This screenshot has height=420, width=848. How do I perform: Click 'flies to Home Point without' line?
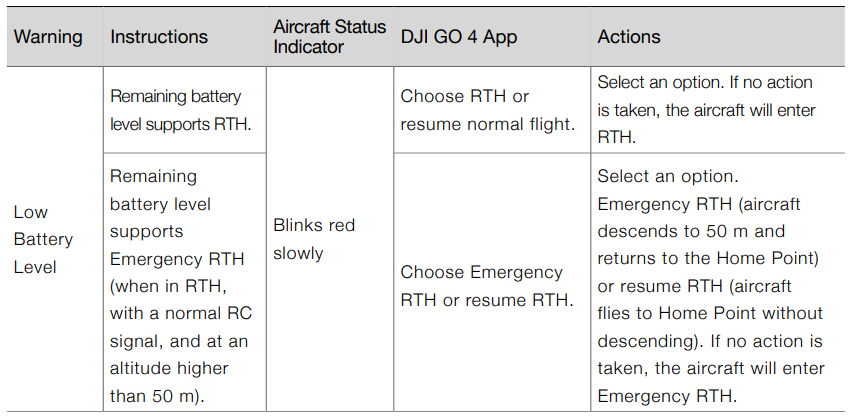point(710,314)
